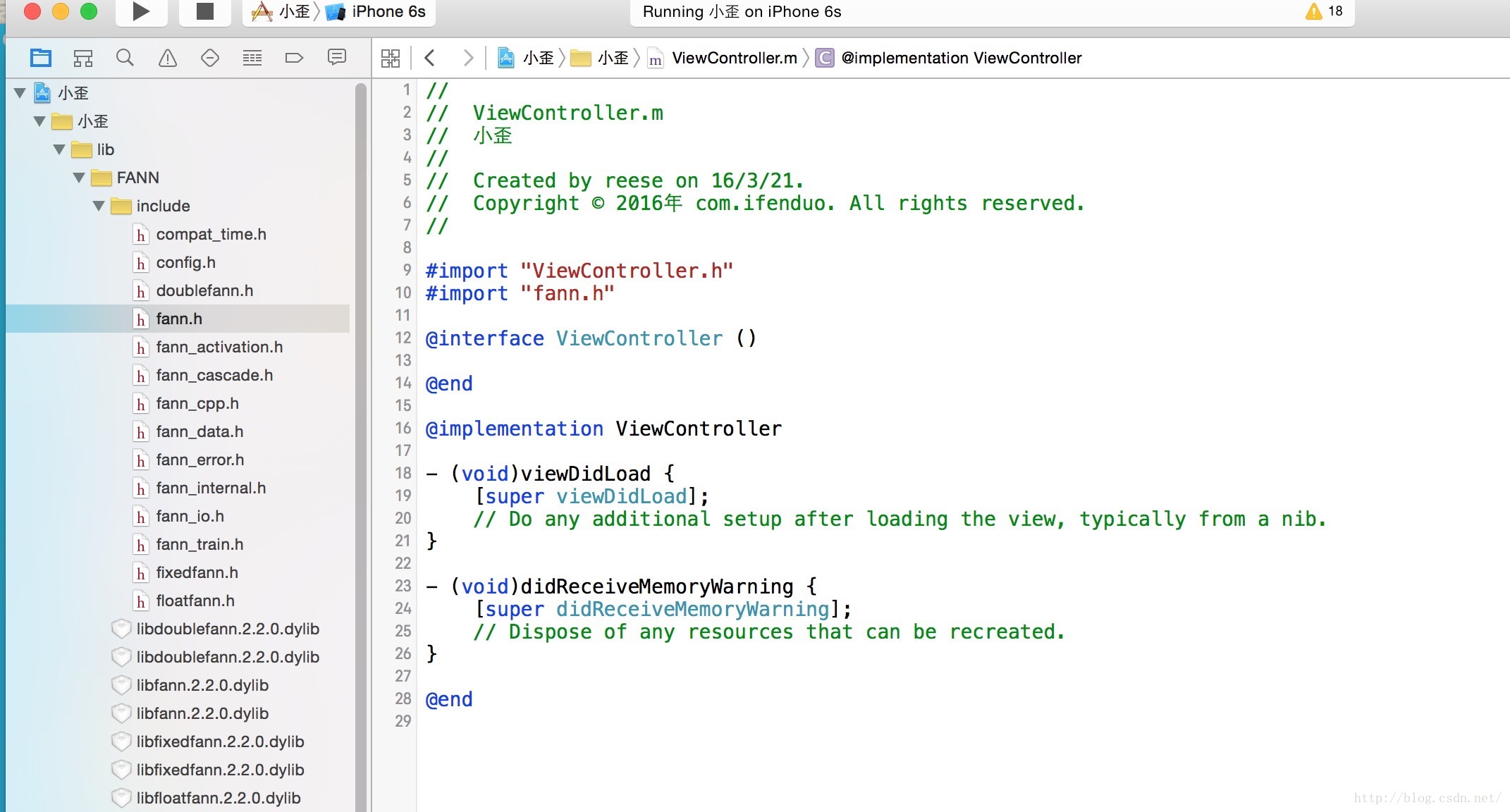Open the file navigator panel icon
The width and height of the screenshot is (1510, 812).
(x=41, y=57)
